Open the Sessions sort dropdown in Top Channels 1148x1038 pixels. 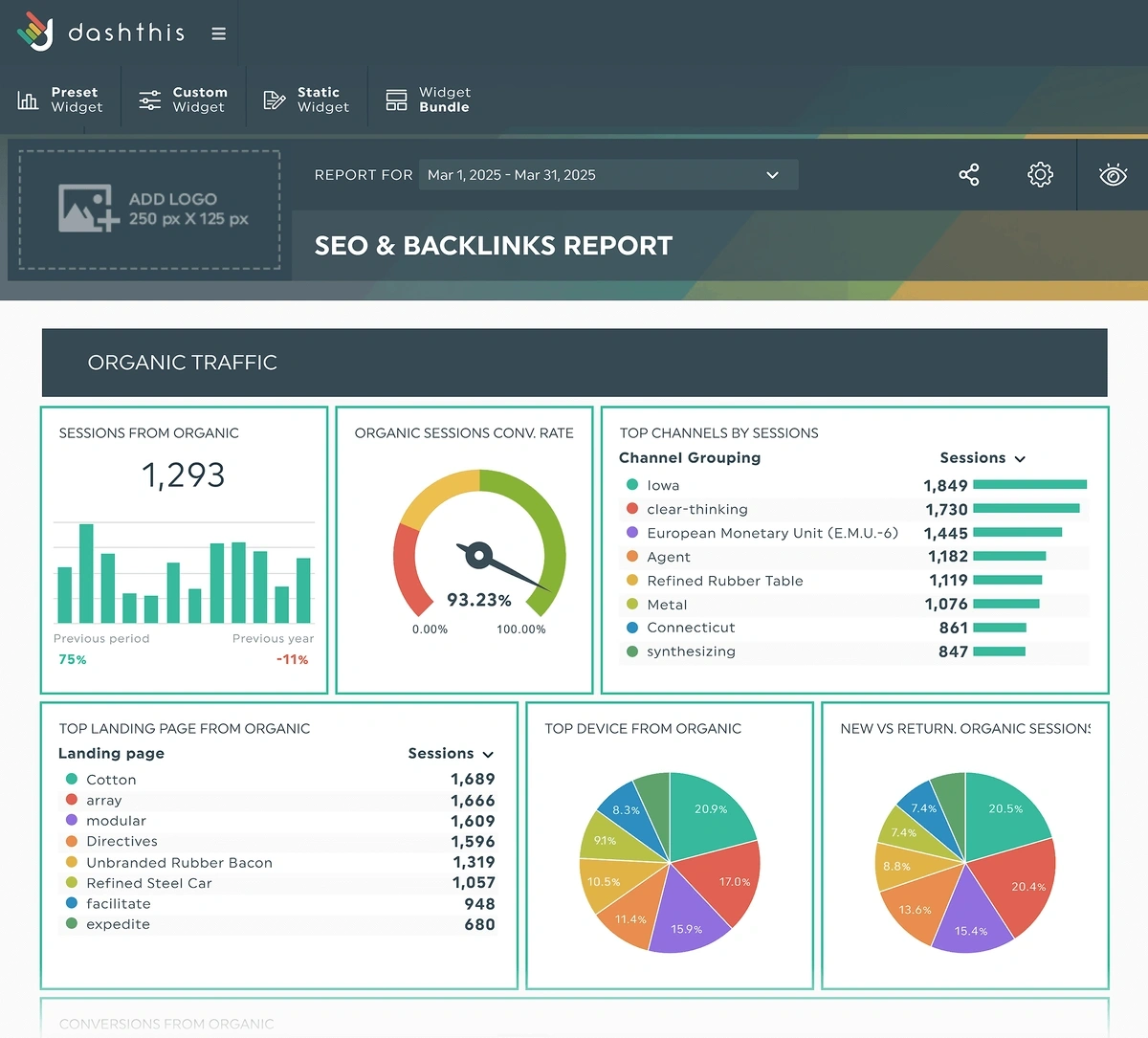1018,458
